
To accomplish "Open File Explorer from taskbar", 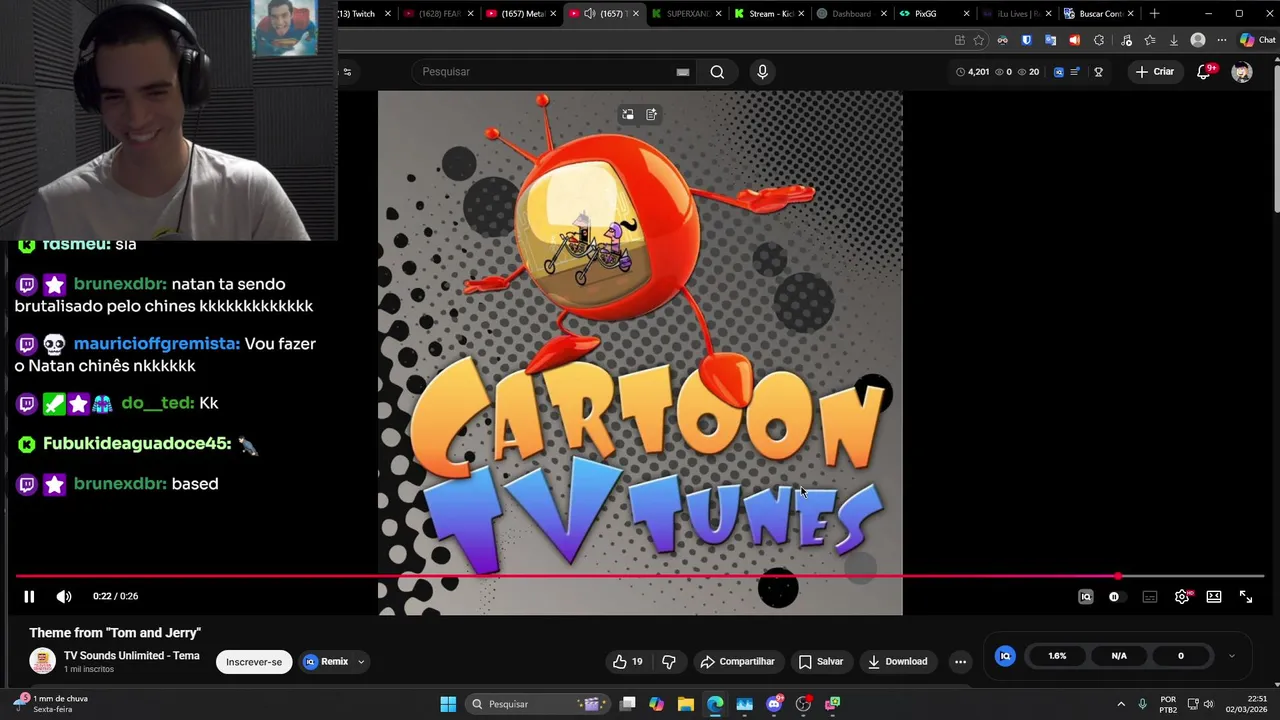I will tap(686, 704).
